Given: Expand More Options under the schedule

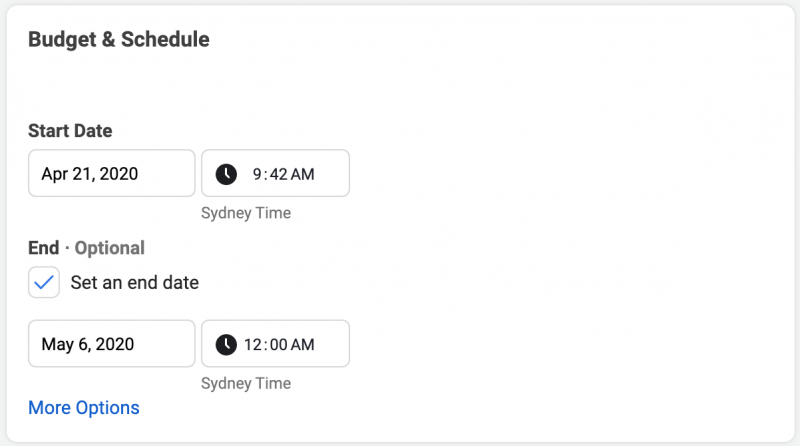Looking at the screenshot, I should tap(84, 408).
